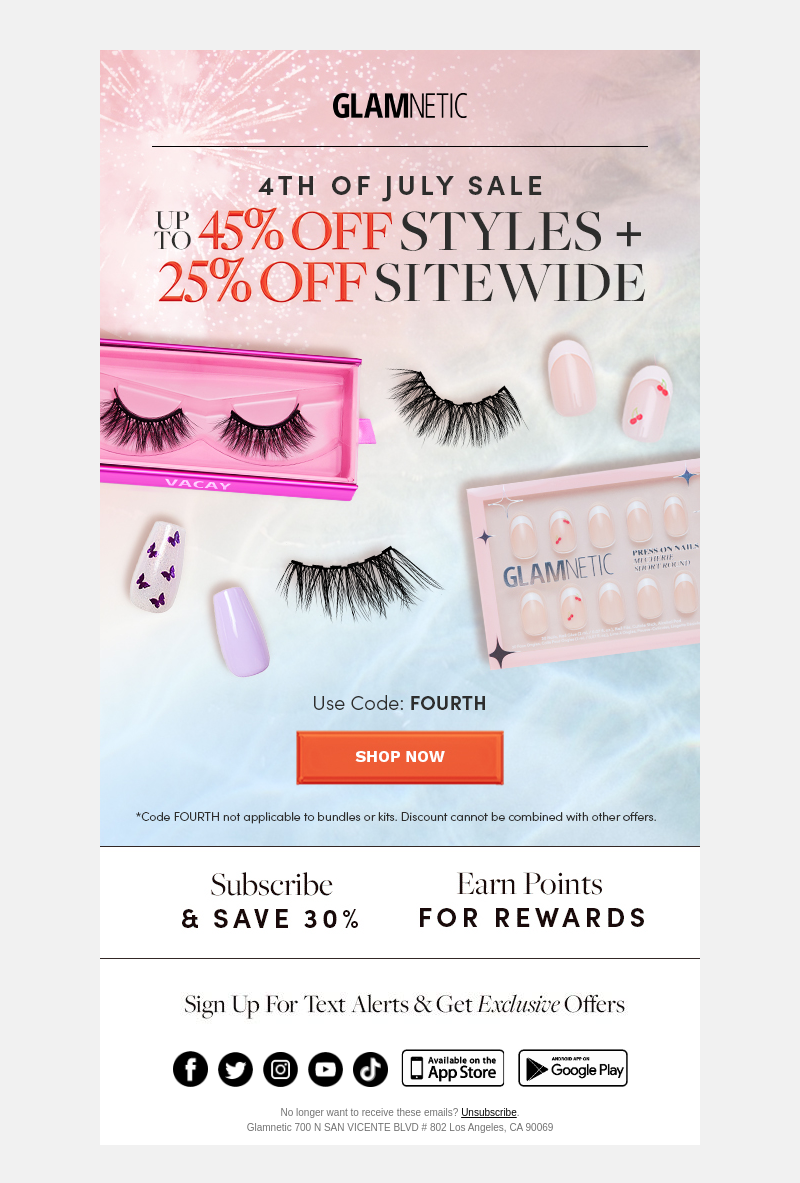This screenshot has width=800, height=1183.
Task: Click the Glamnetic logo at top
Action: 400,106
